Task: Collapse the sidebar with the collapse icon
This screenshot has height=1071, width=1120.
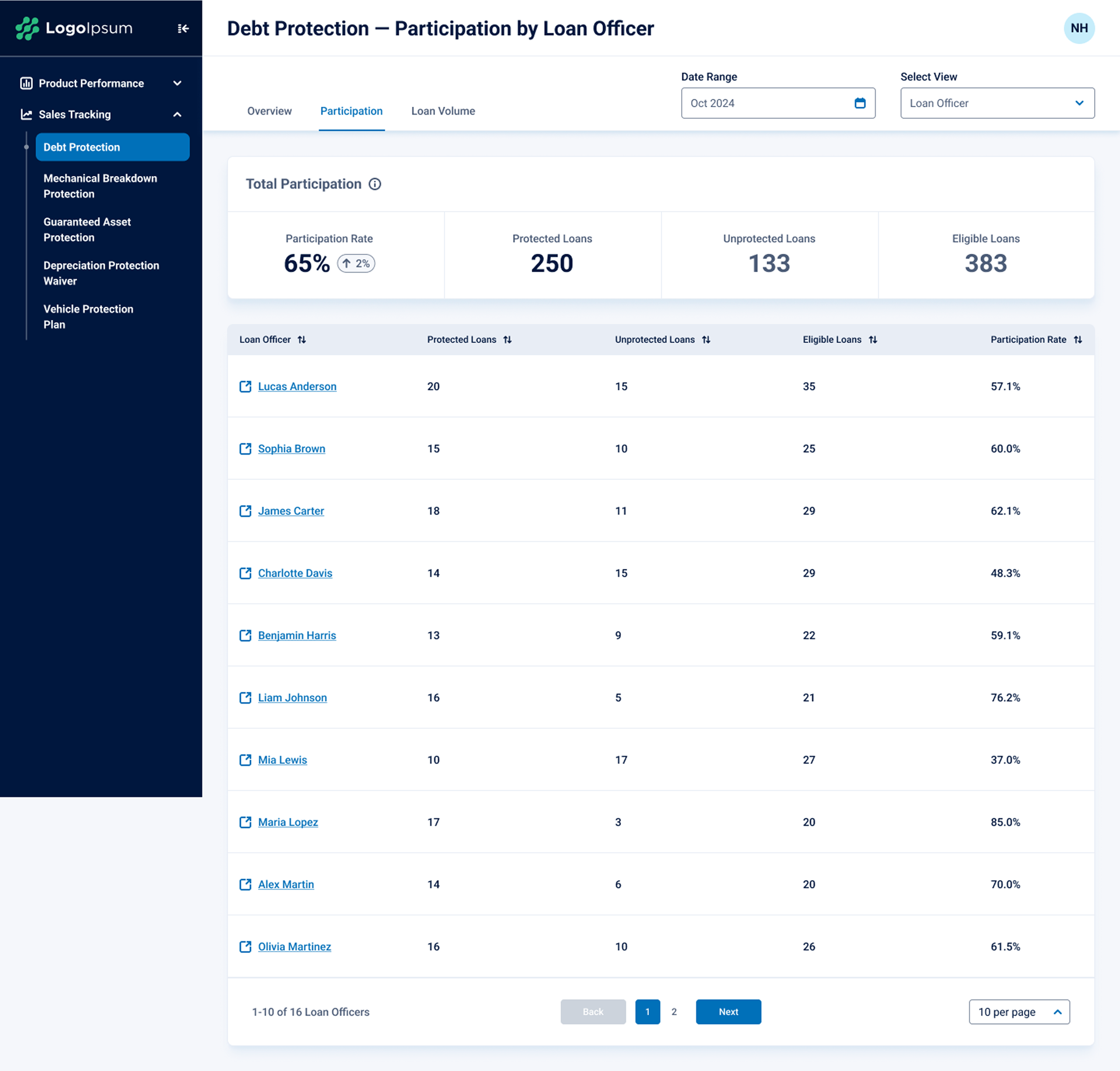Action: [x=182, y=28]
